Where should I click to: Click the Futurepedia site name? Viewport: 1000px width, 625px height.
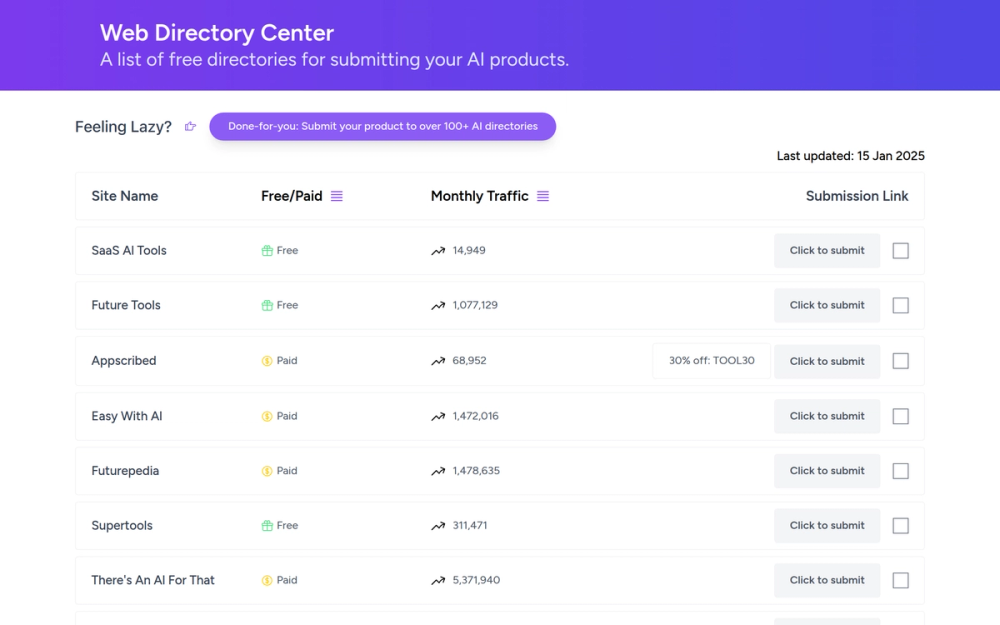125,471
